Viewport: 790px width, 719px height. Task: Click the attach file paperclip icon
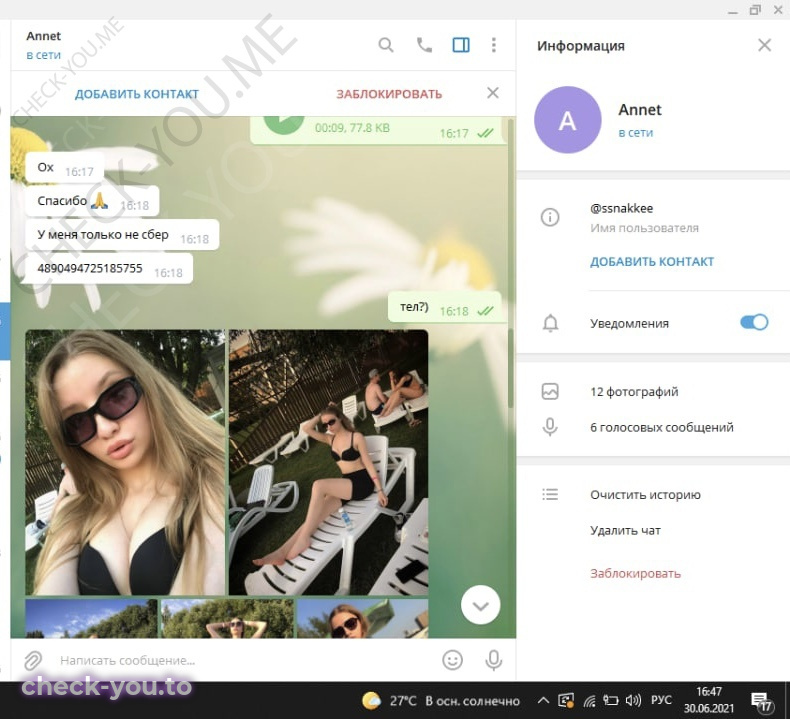33,660
